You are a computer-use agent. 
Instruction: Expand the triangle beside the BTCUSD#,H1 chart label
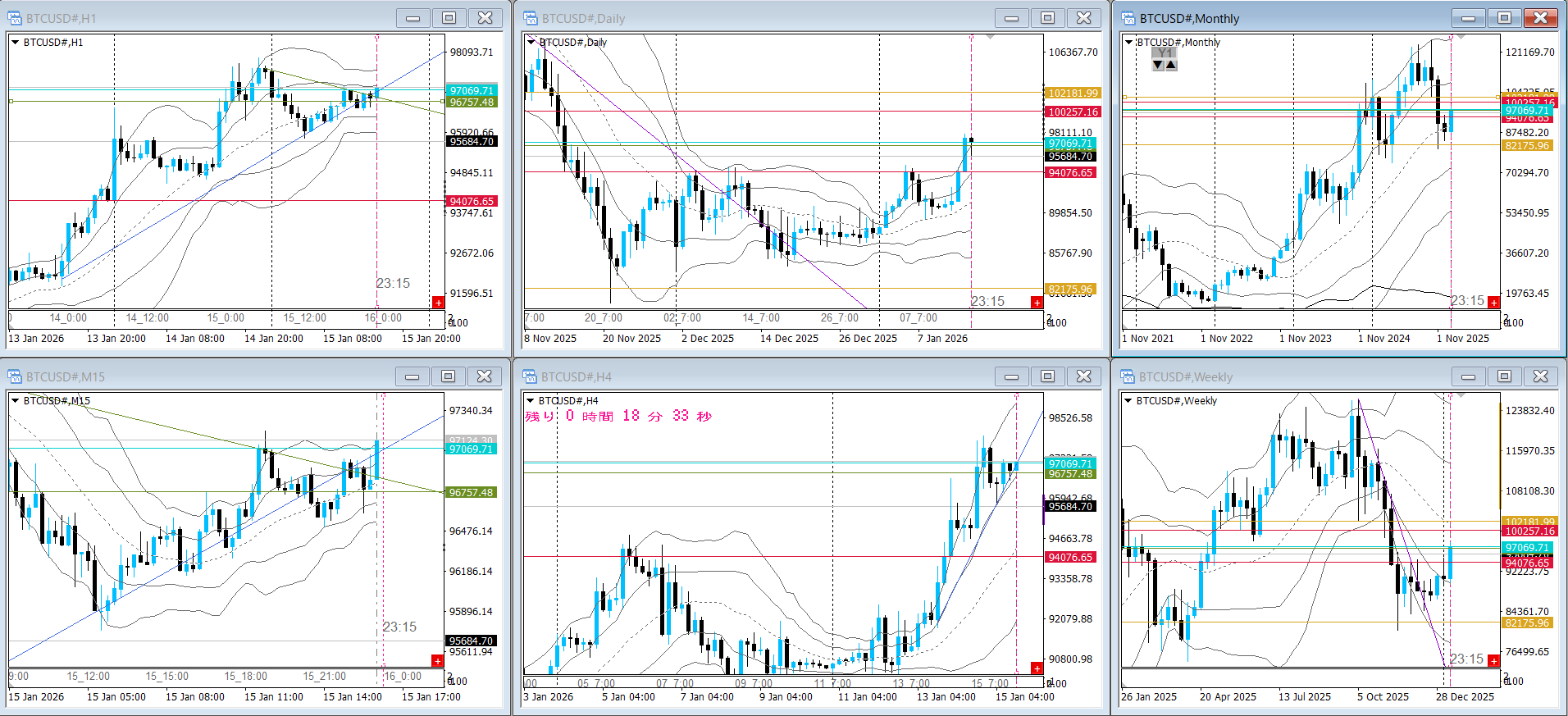coord(16,43)
